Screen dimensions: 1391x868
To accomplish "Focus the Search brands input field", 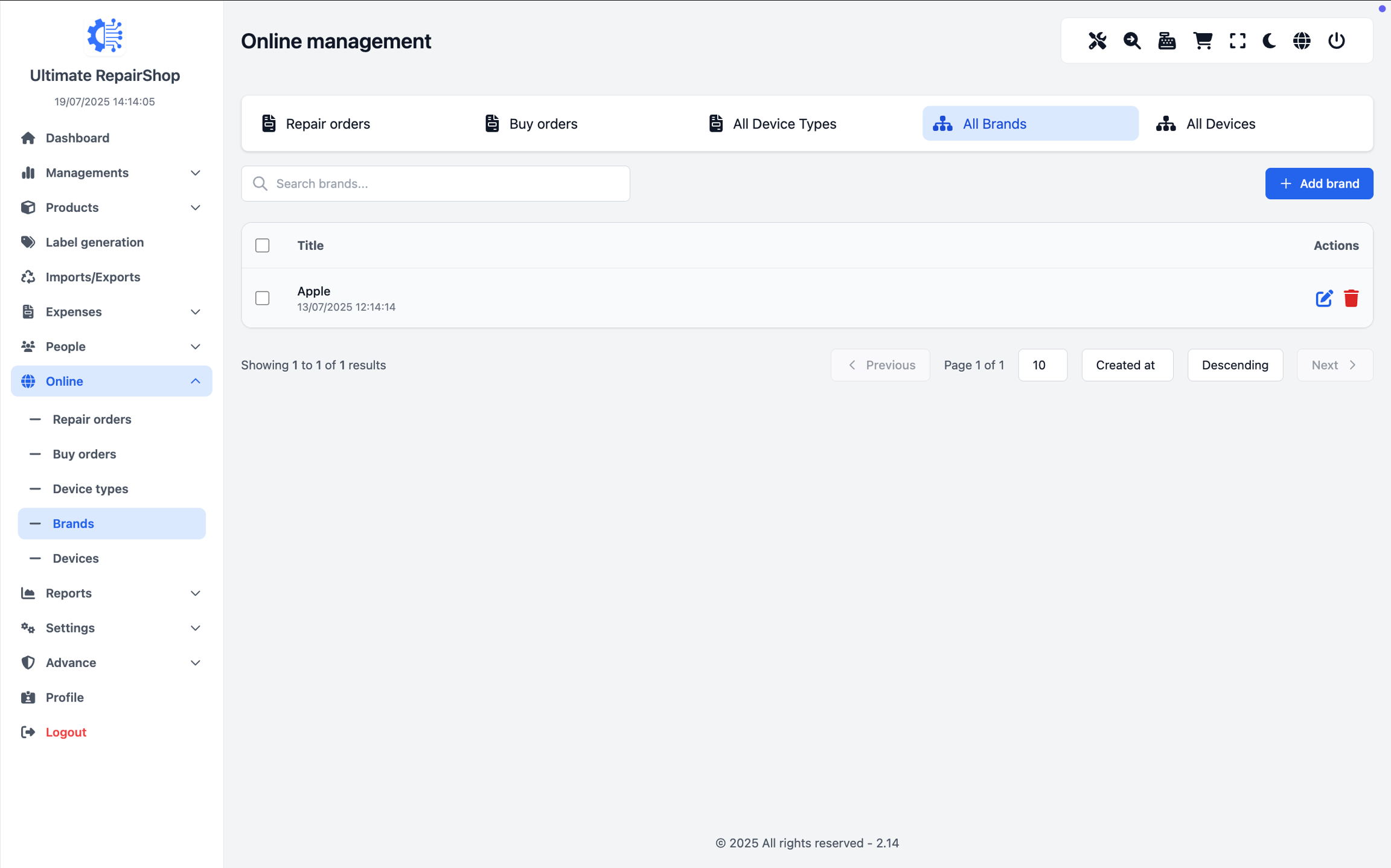I will coord(447,183).
